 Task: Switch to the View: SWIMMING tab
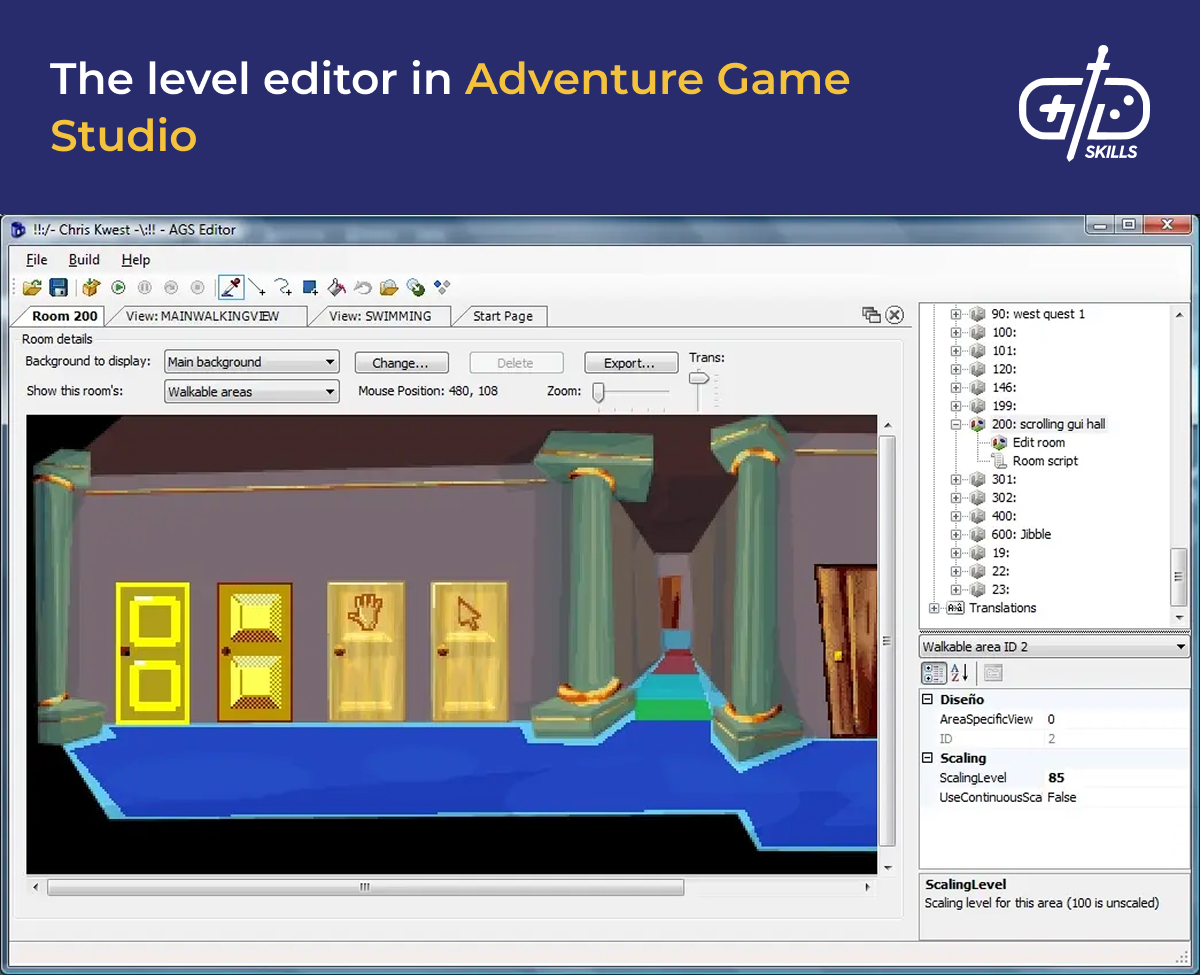tap(381, 315)
